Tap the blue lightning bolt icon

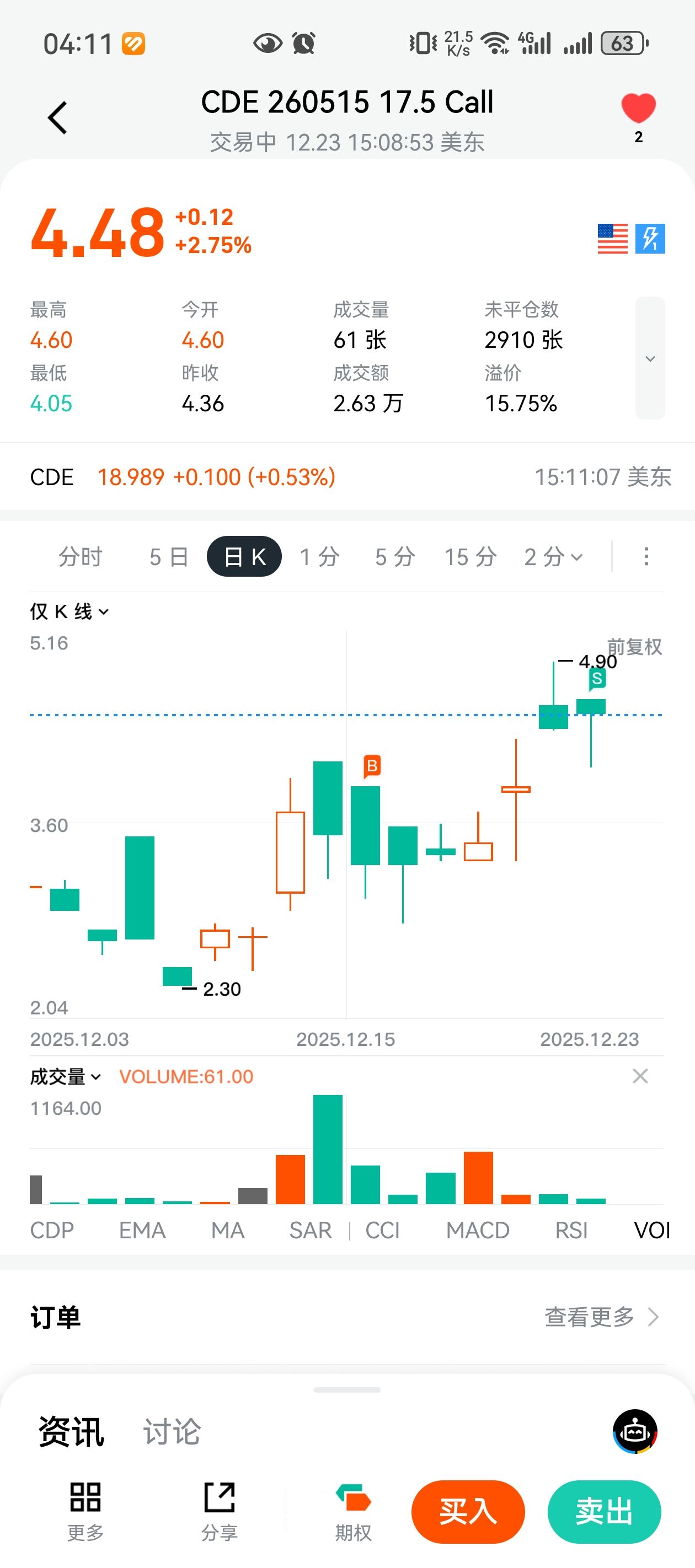tap(650, 239)
